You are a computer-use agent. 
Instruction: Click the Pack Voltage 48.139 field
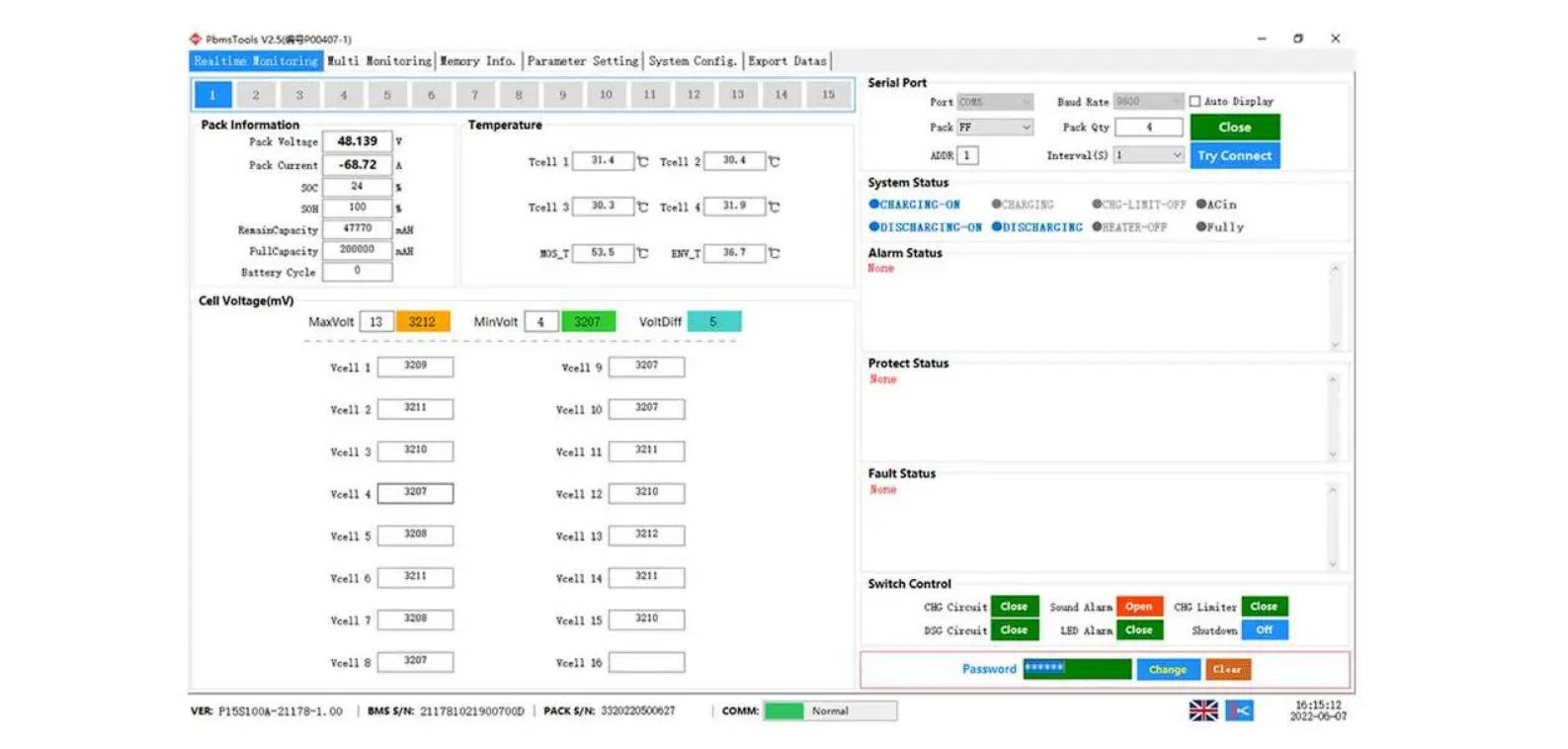coord(358,141)
